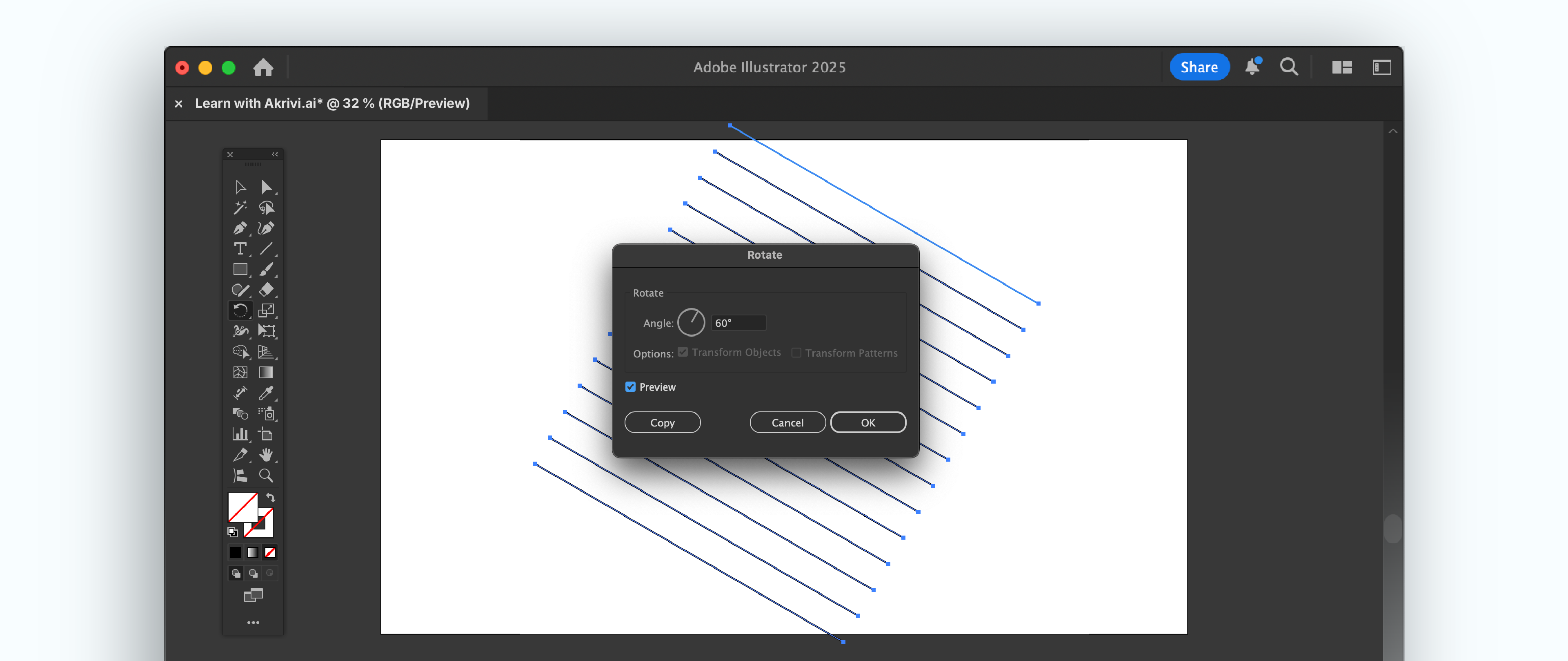Image resolution: width=1568 pixels, height=661 pixels.
Task: Select Draw Behind mode
Action: 253,573
